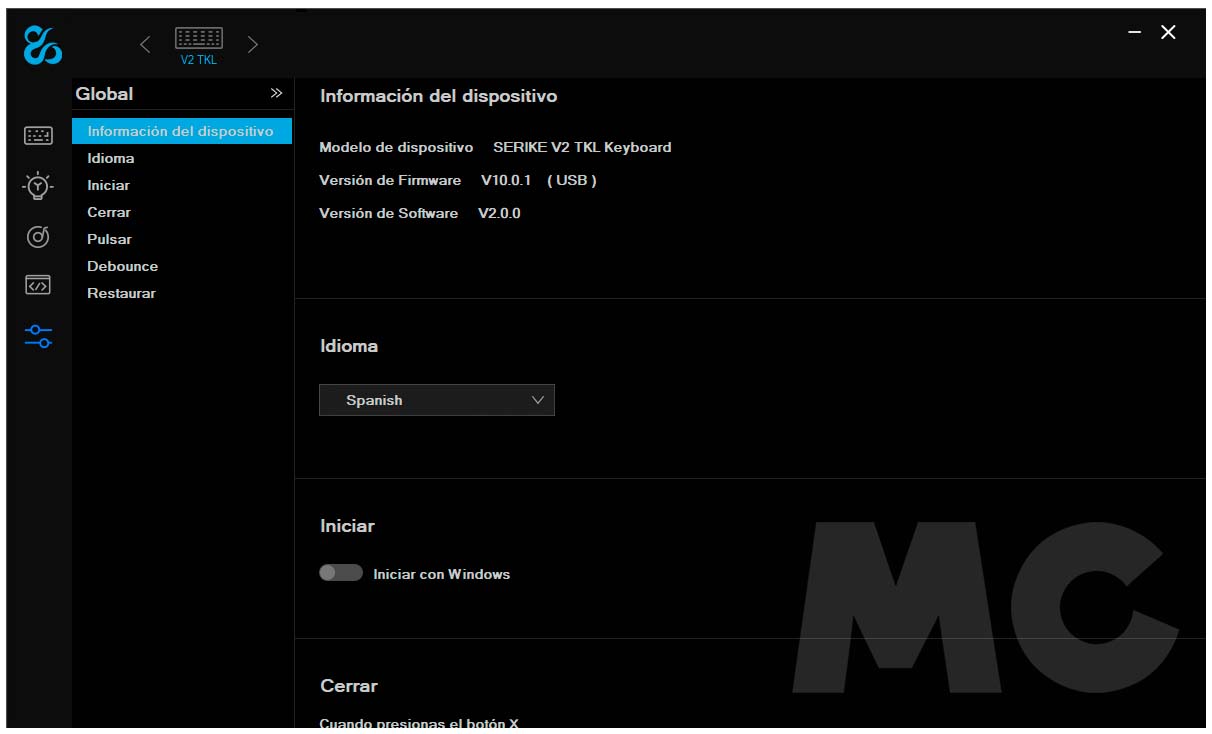The image size is (1212, 734).
Task: Collapse the Global panel with double chevron
Action: click(276, 94)
